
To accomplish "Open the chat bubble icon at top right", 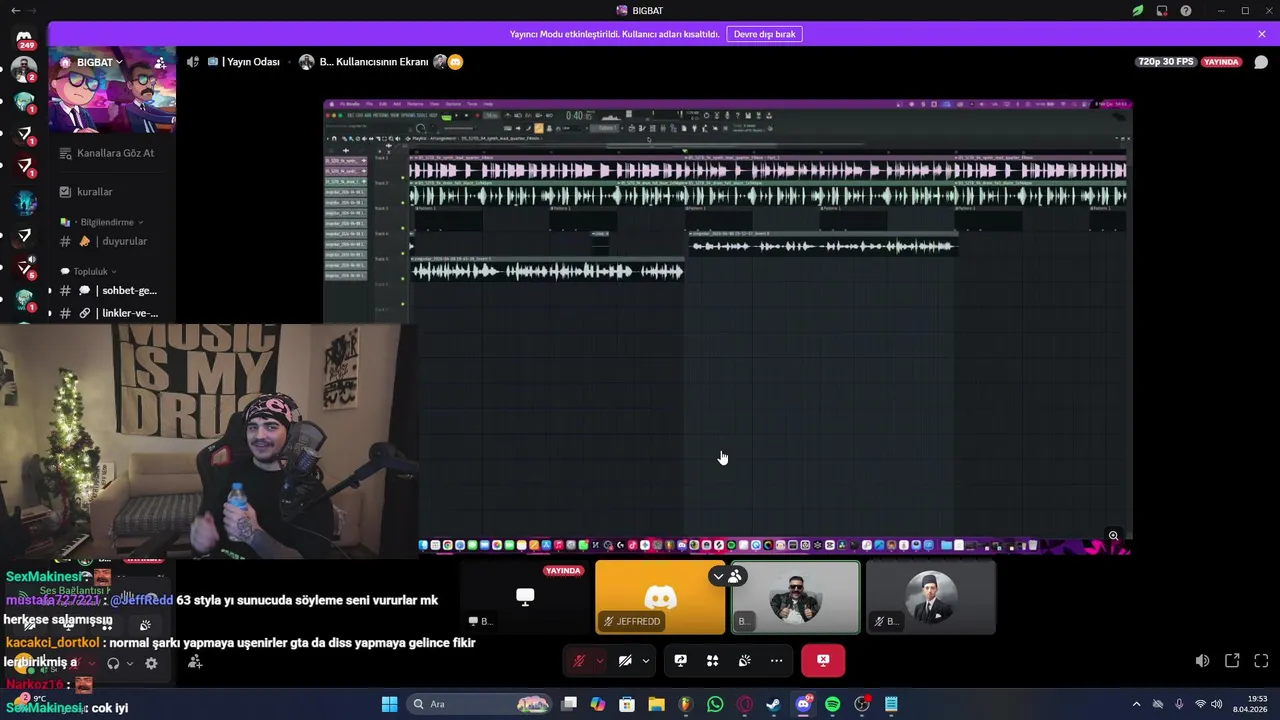I will click(1261, 62).
